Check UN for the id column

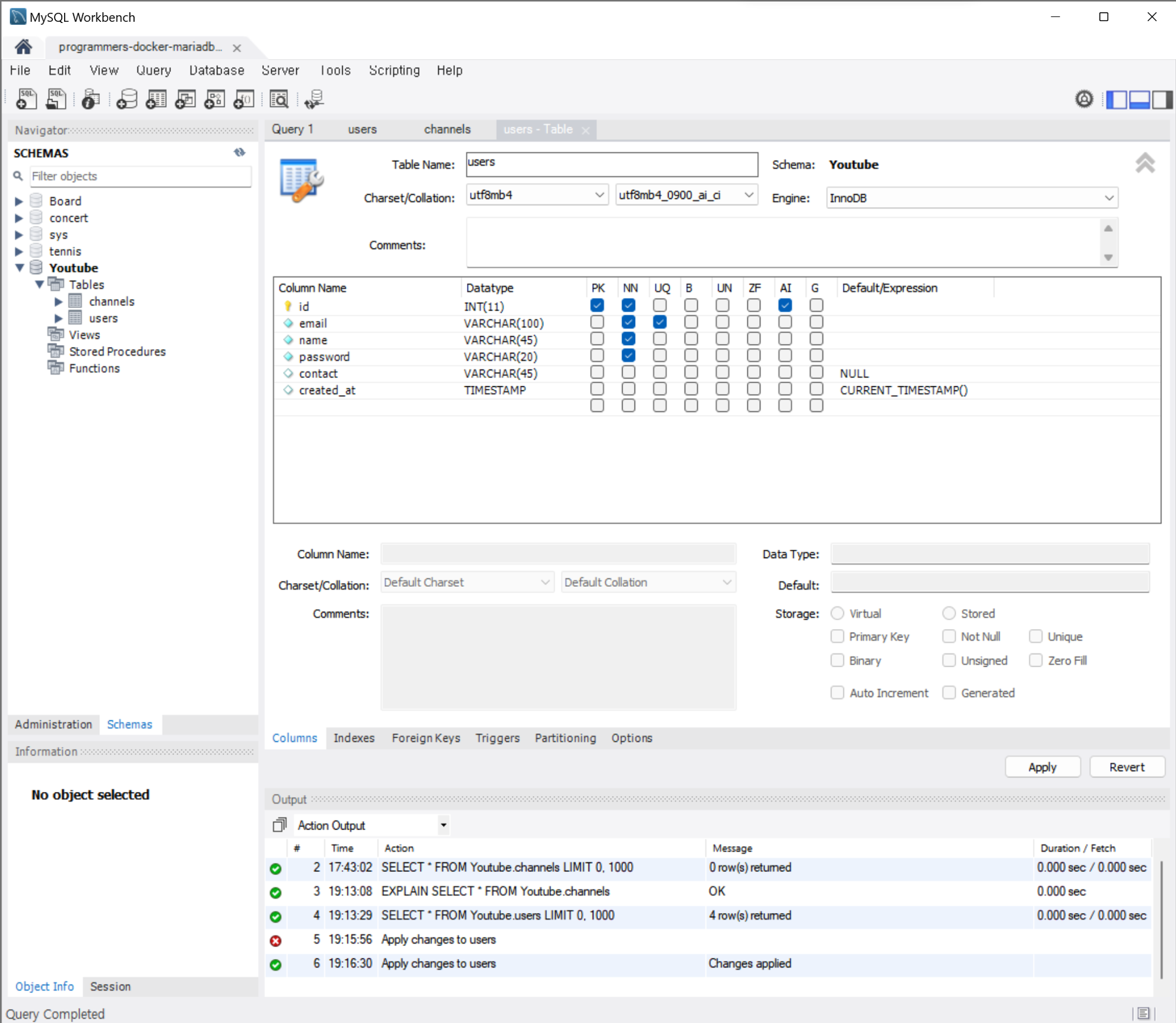tap(723, 305)
